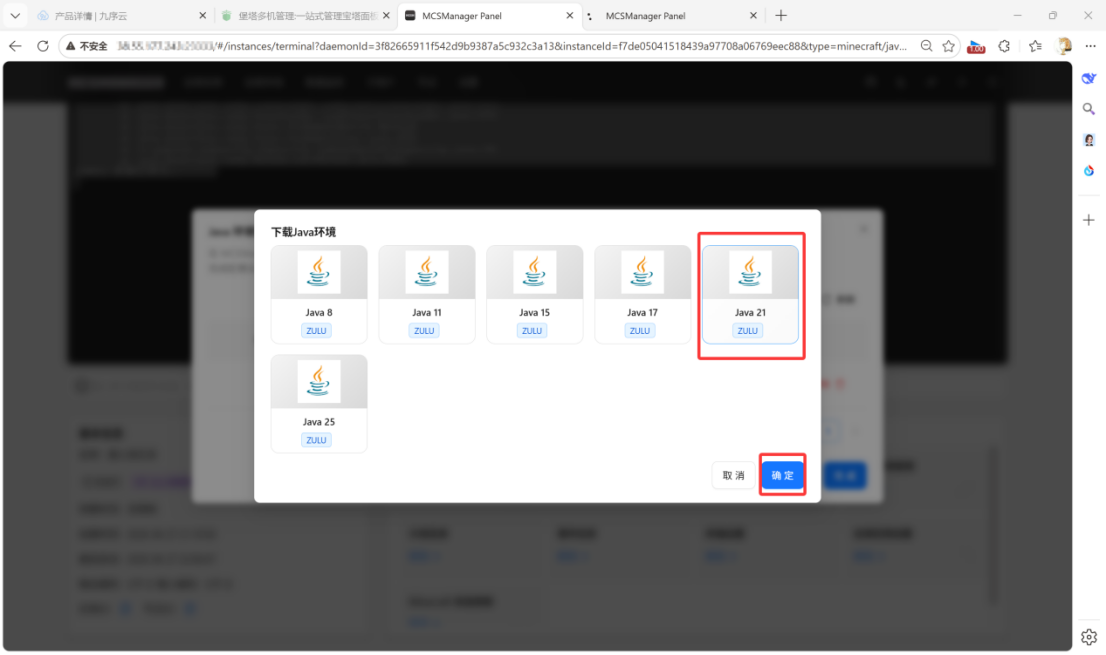The height and width of the screenshot is (655, 1106).
Task: Open a new browser tab
Action: click(x=781, y=16)
